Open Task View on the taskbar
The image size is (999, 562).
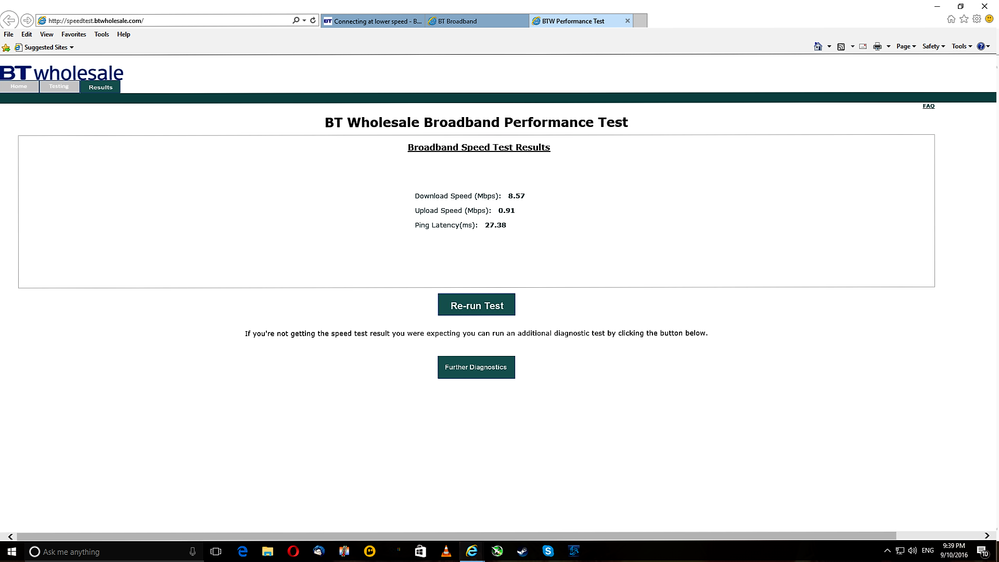click(x=215, y=552)
